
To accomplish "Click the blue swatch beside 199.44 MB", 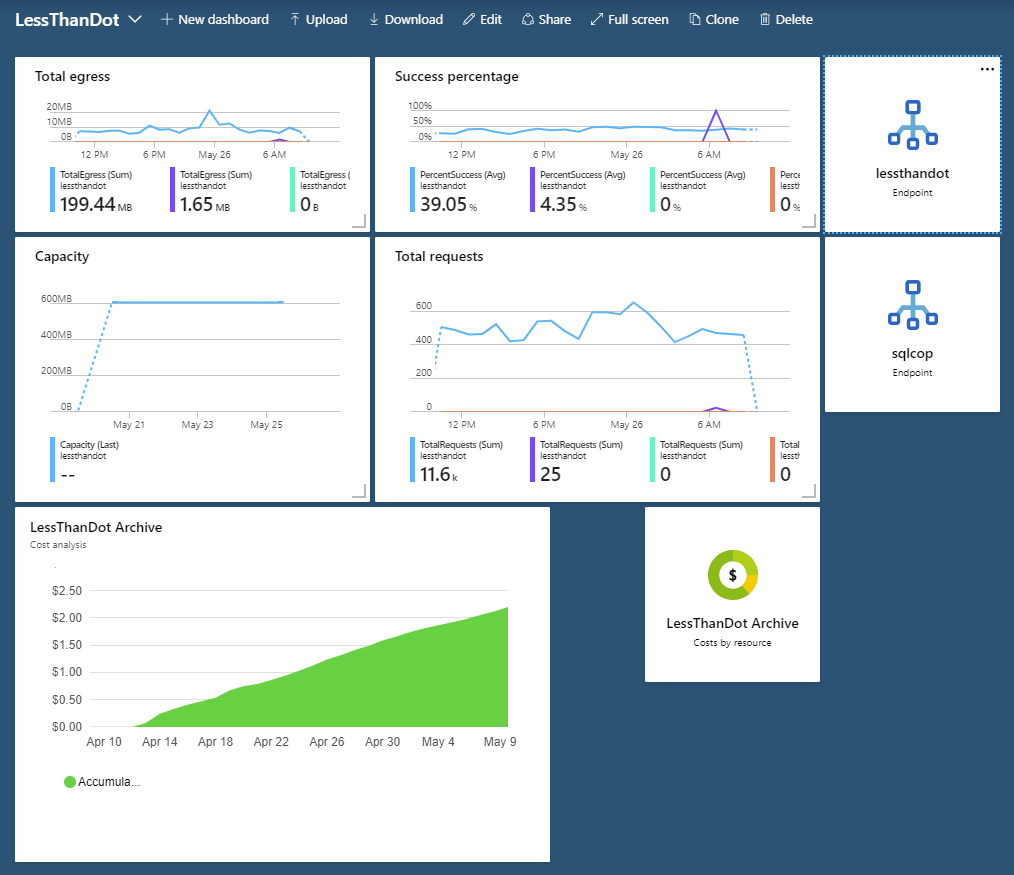I will (52, 189).
